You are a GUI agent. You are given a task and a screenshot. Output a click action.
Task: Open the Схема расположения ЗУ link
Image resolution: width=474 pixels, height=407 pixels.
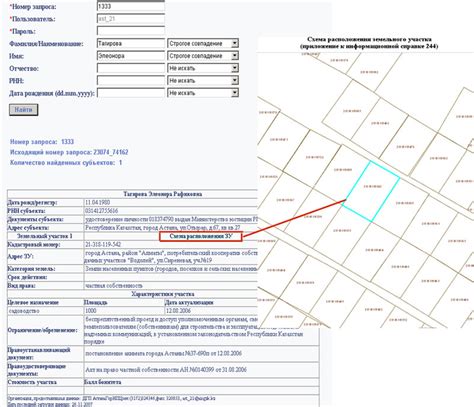[201, 236]
